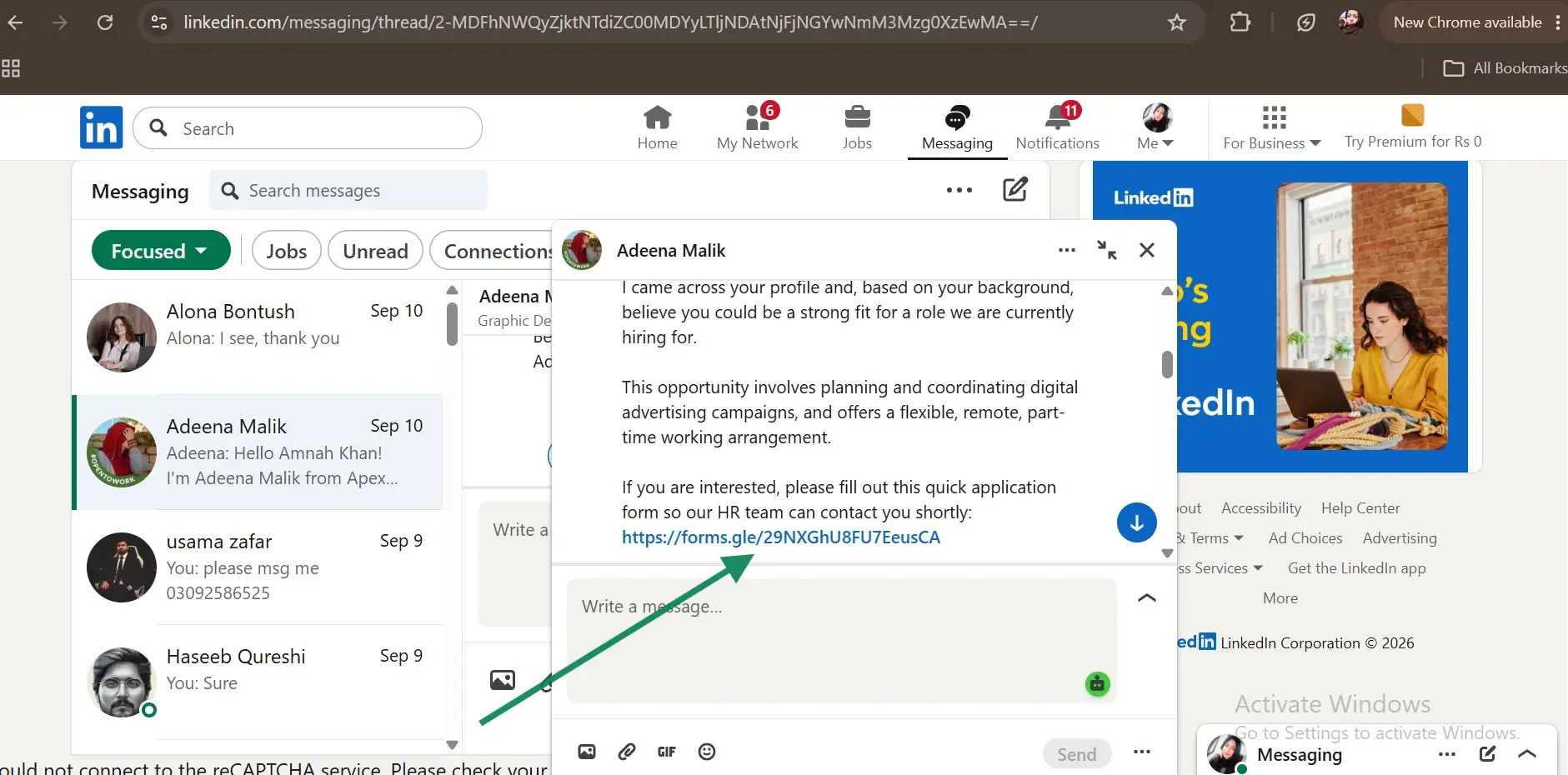Compose a new message icon

[1014, 190]
